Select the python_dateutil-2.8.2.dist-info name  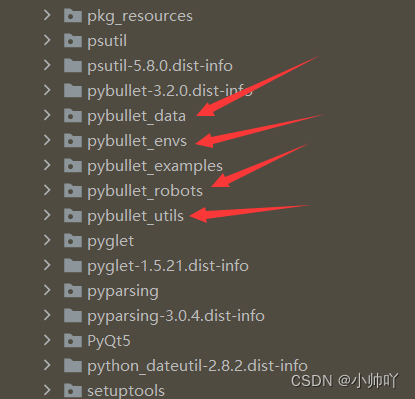tap(197, 366)
